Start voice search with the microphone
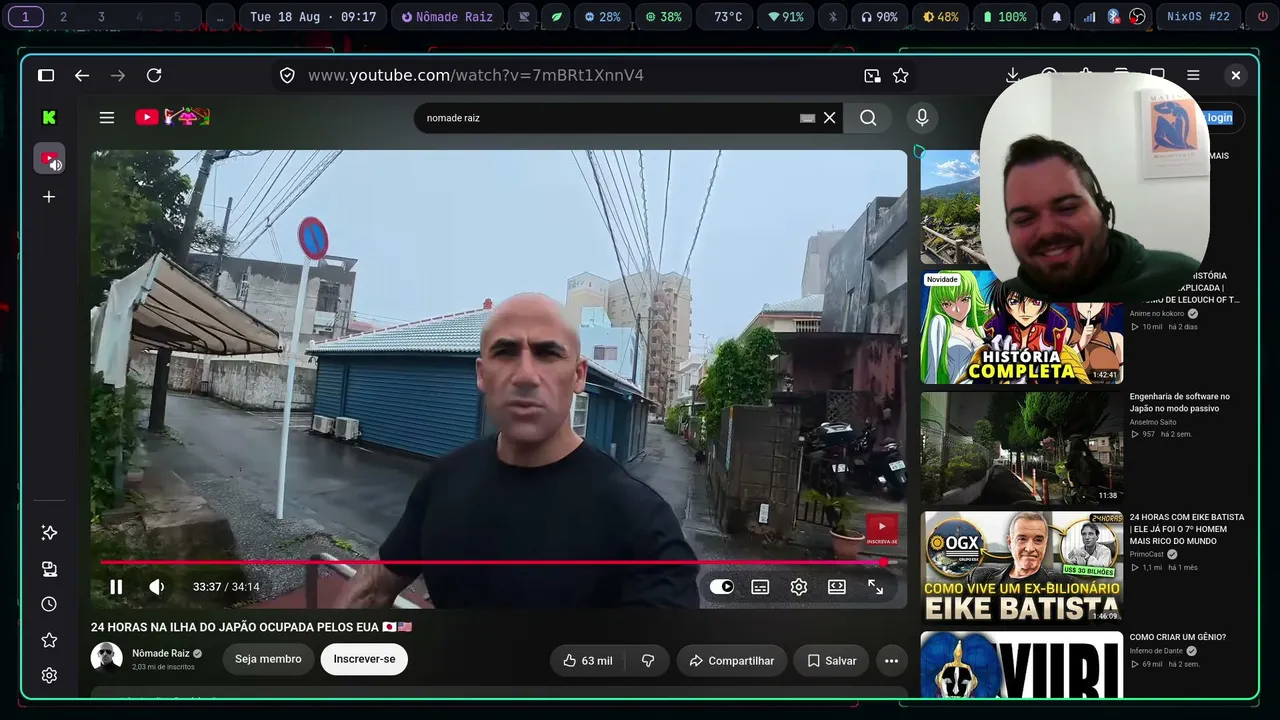The height and width of the screenshot is (720, 1280). (x=922, y=118)
